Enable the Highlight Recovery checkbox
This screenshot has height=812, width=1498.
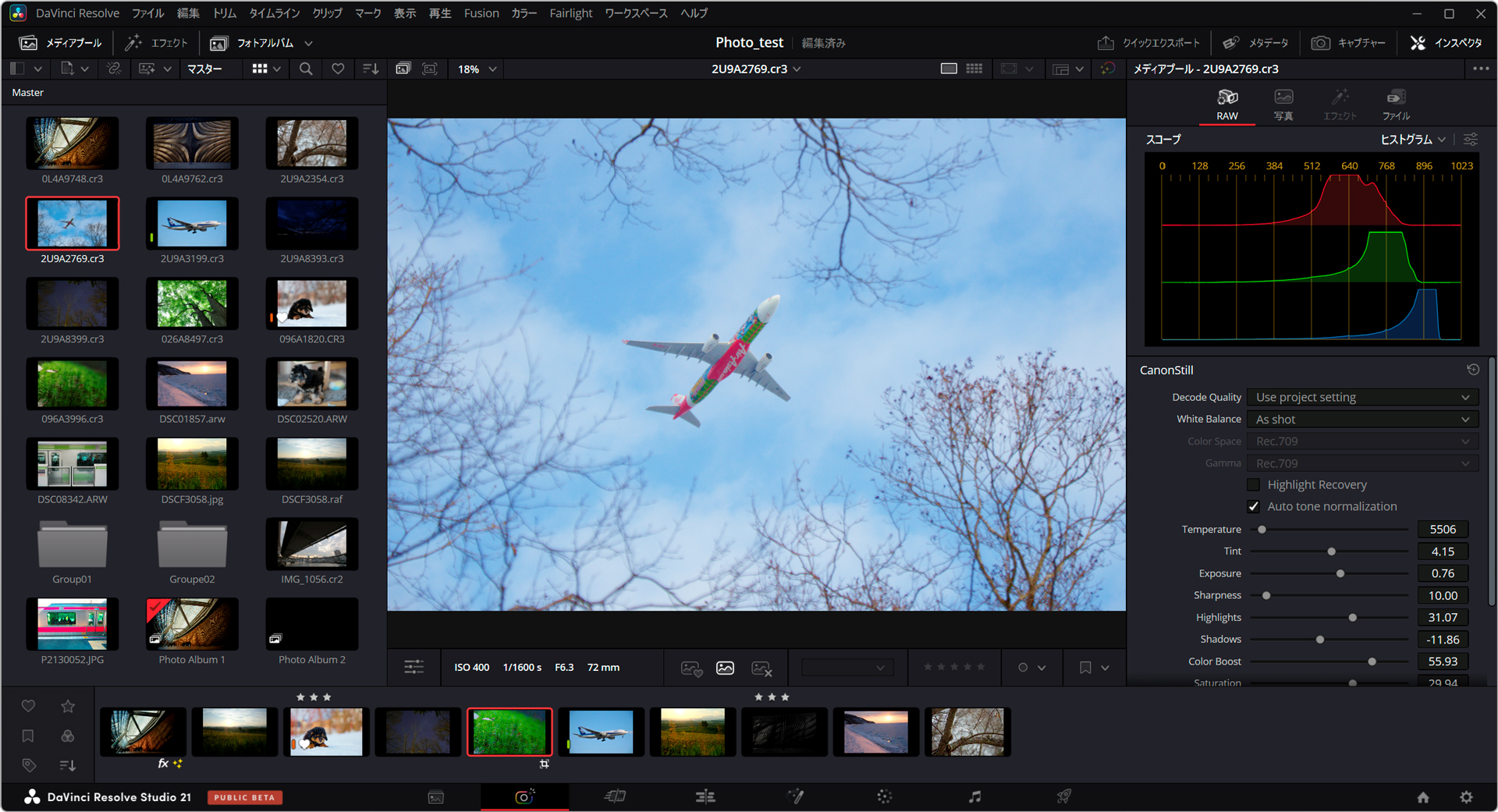1254,484
